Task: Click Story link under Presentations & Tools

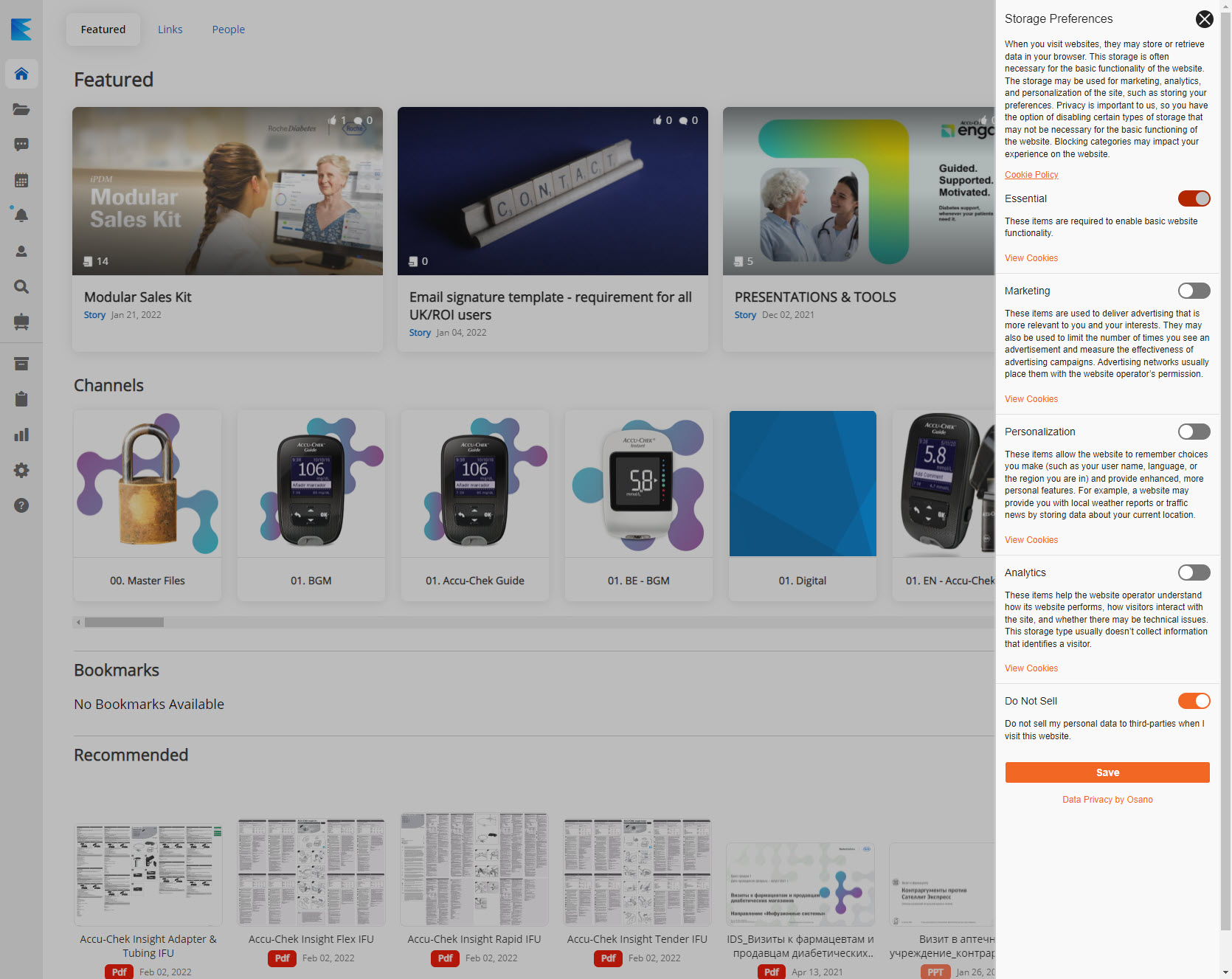Action: (x=745, y=315)
